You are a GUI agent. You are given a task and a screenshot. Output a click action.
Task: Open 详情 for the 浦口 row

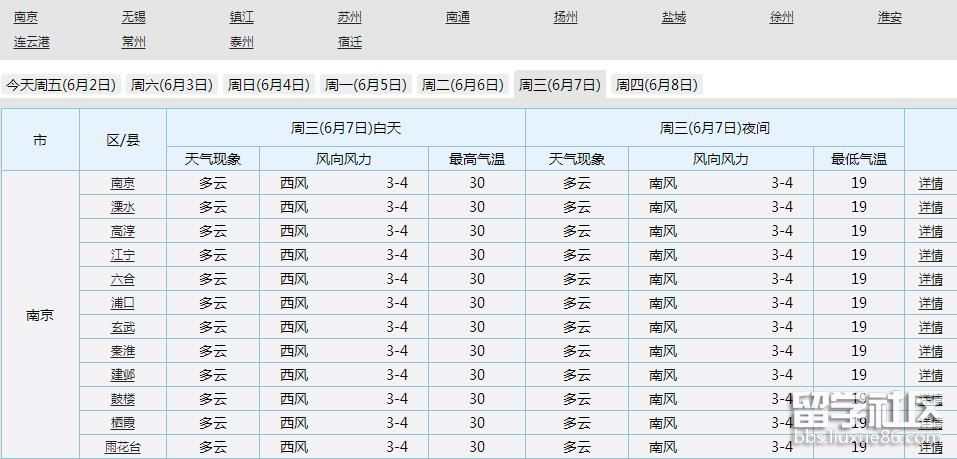coord(931,303)
